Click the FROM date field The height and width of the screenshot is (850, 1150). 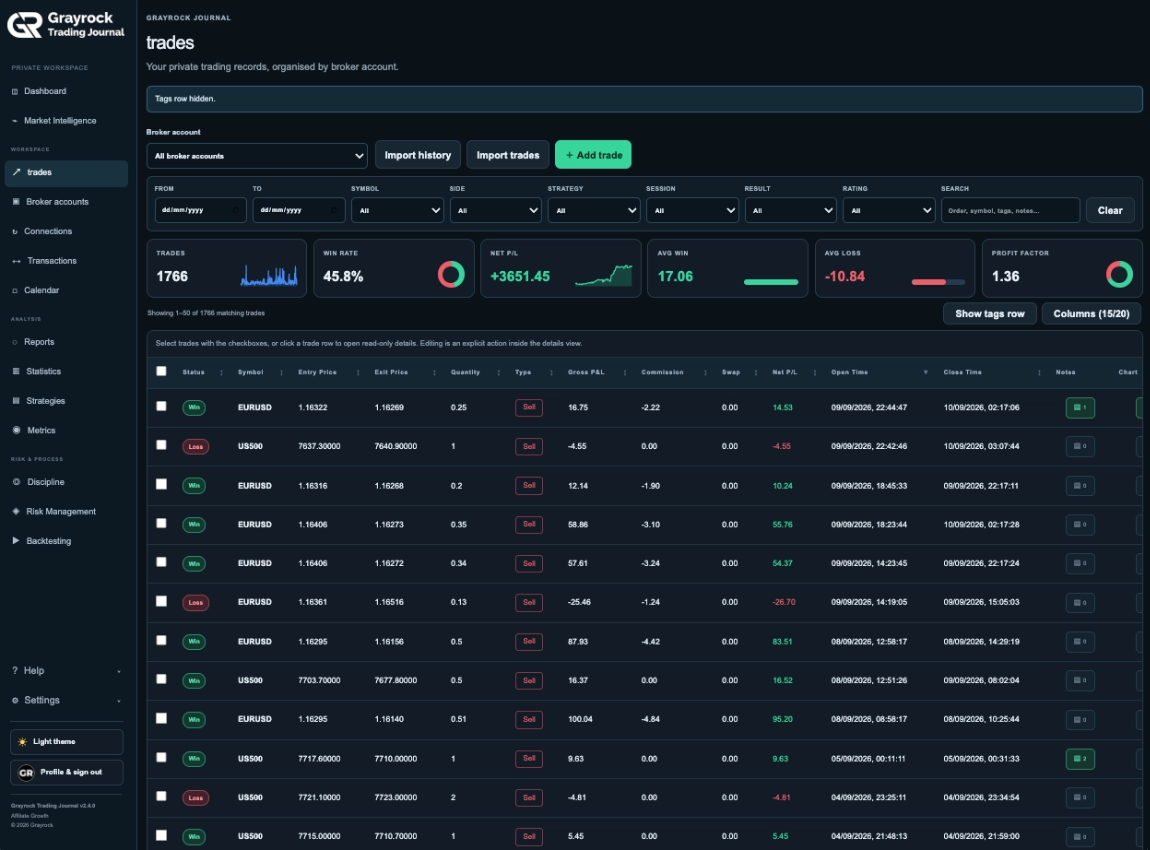(x=200, y=210)
